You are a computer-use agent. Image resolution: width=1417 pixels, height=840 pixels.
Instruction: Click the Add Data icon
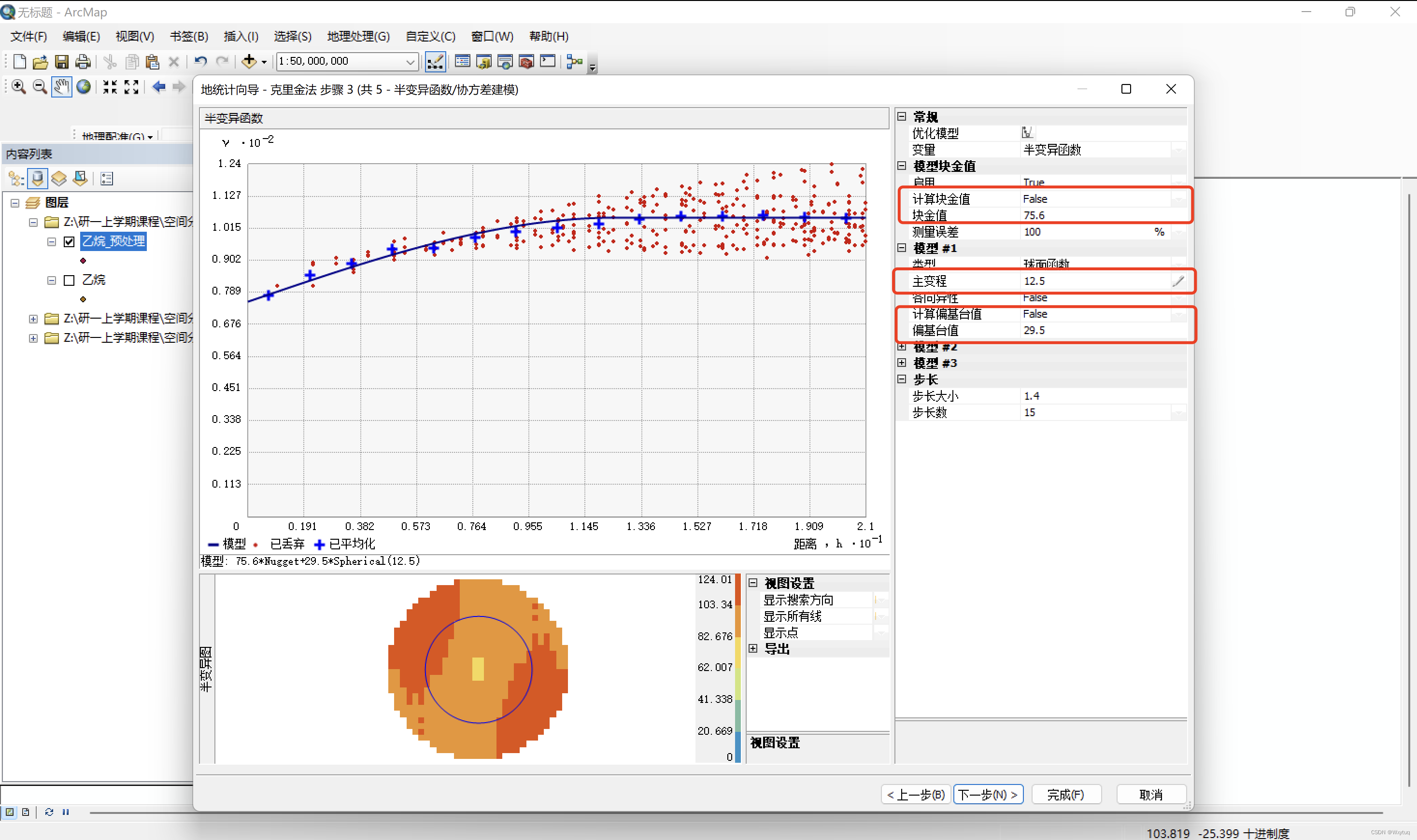tap(249, 61)
